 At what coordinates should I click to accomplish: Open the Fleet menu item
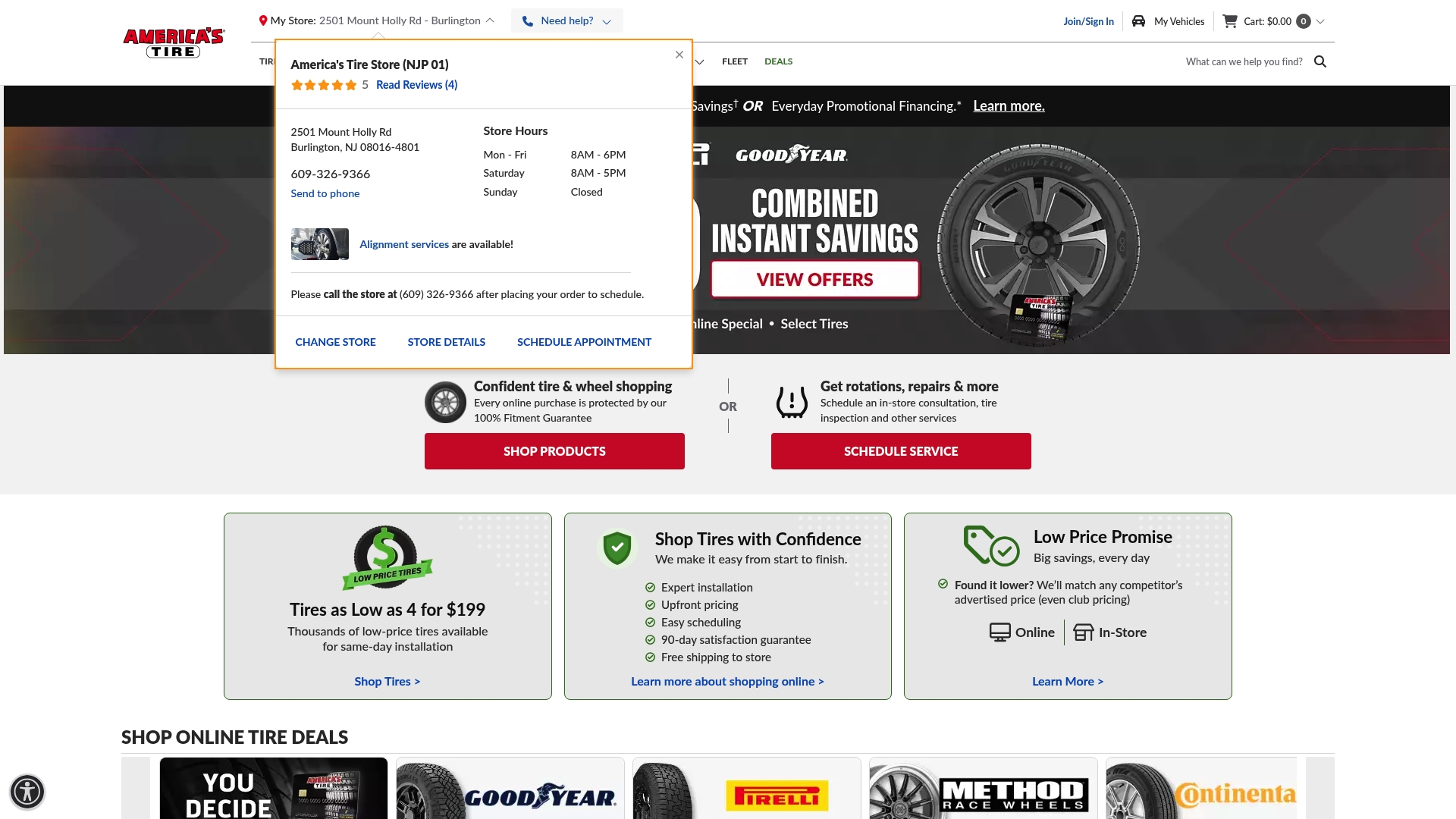point(734,61)
